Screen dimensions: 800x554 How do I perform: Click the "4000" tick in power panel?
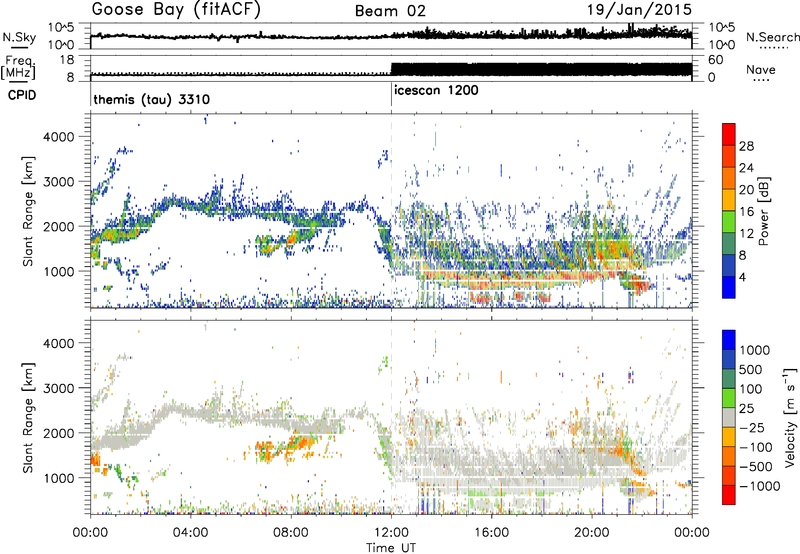(59, 137)
